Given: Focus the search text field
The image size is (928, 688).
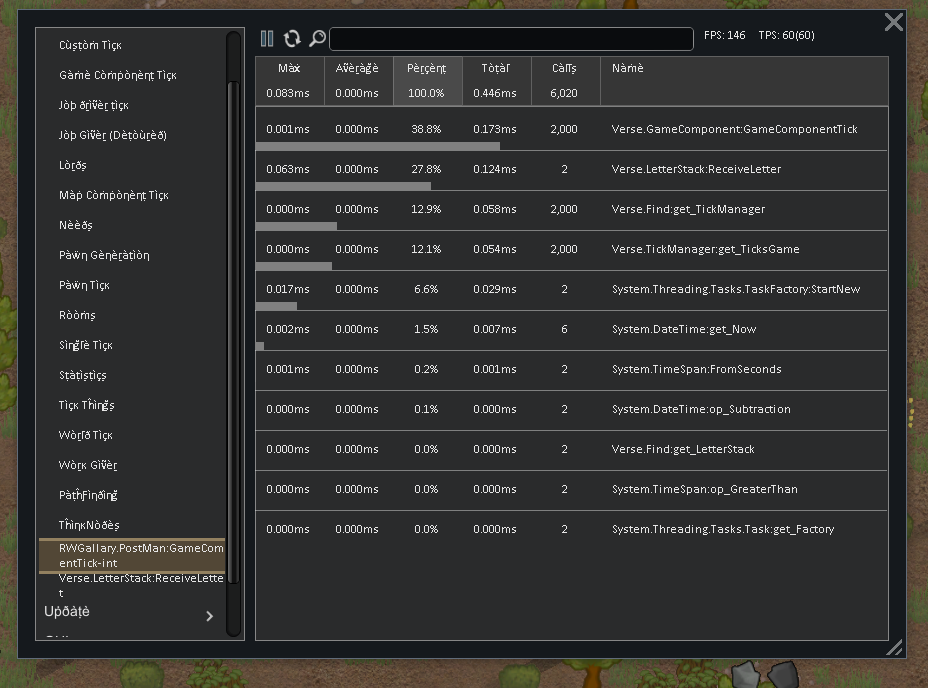Looking at the screenshot, I should [511, 39].
